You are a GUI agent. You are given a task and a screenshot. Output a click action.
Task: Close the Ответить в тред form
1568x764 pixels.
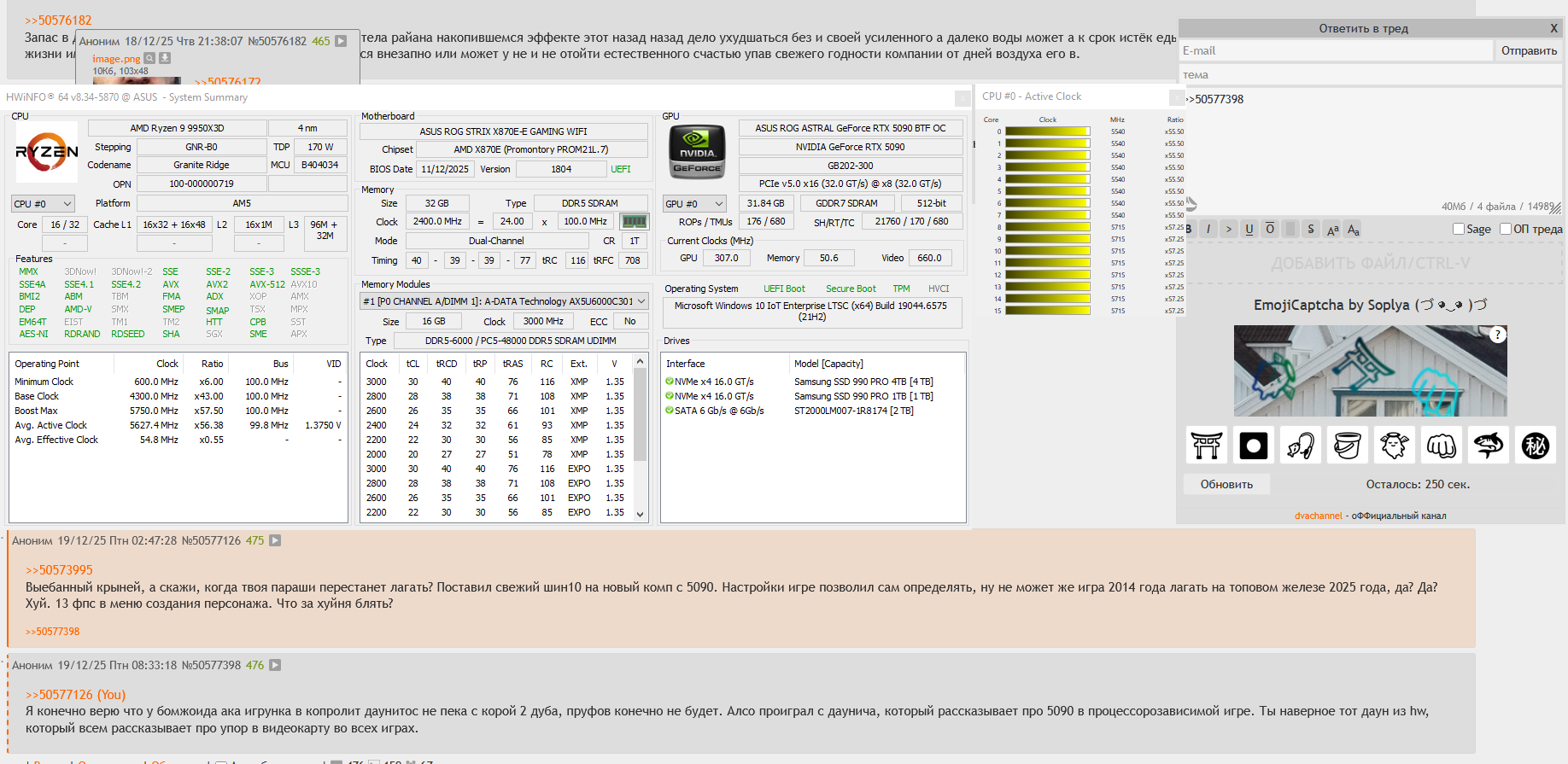1553,28
